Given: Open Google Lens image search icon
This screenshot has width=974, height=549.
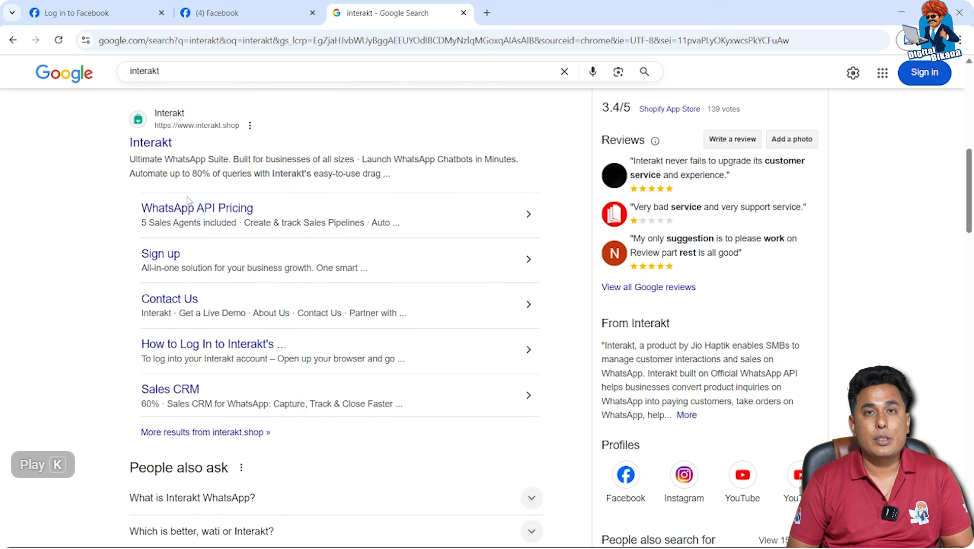Looking at the screenshot, I should [618, 71].
